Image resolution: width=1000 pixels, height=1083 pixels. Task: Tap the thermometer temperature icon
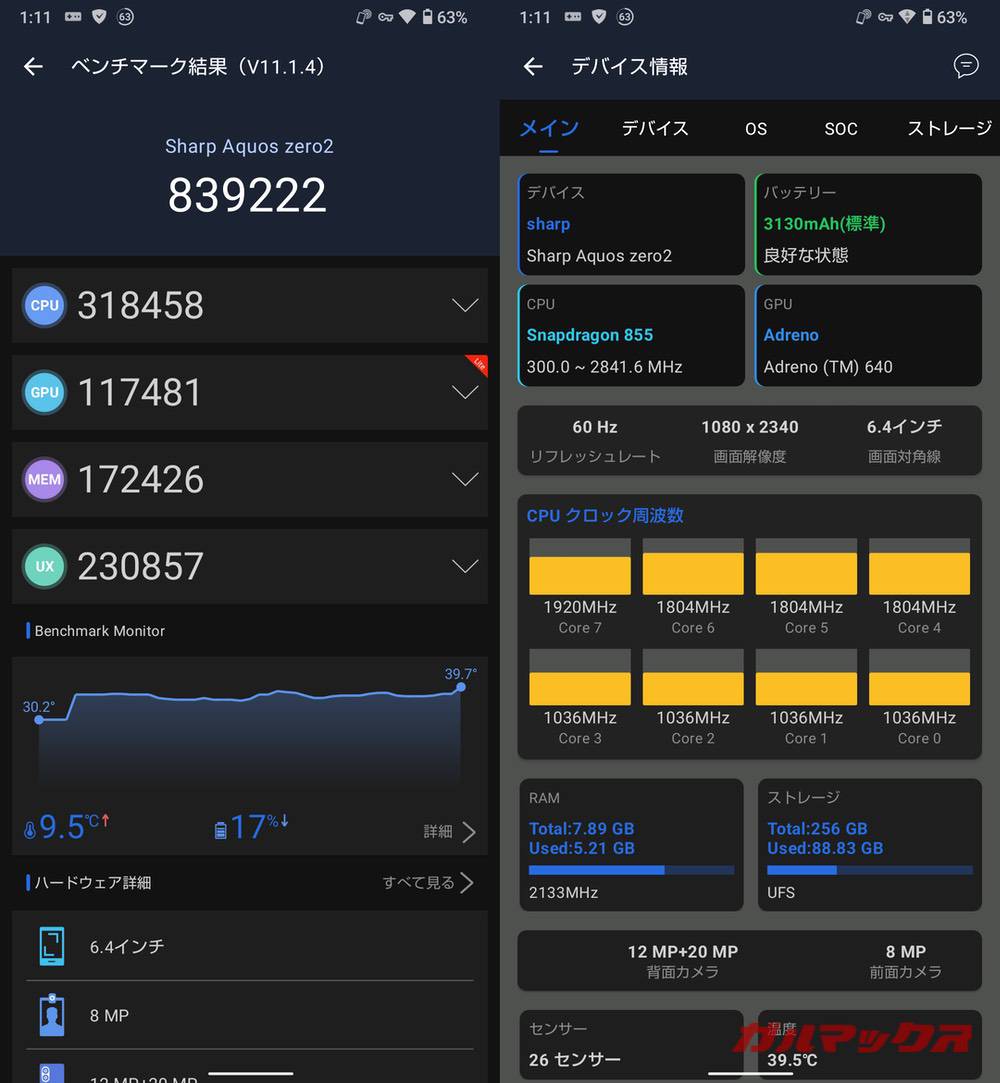tap(30, 830)
